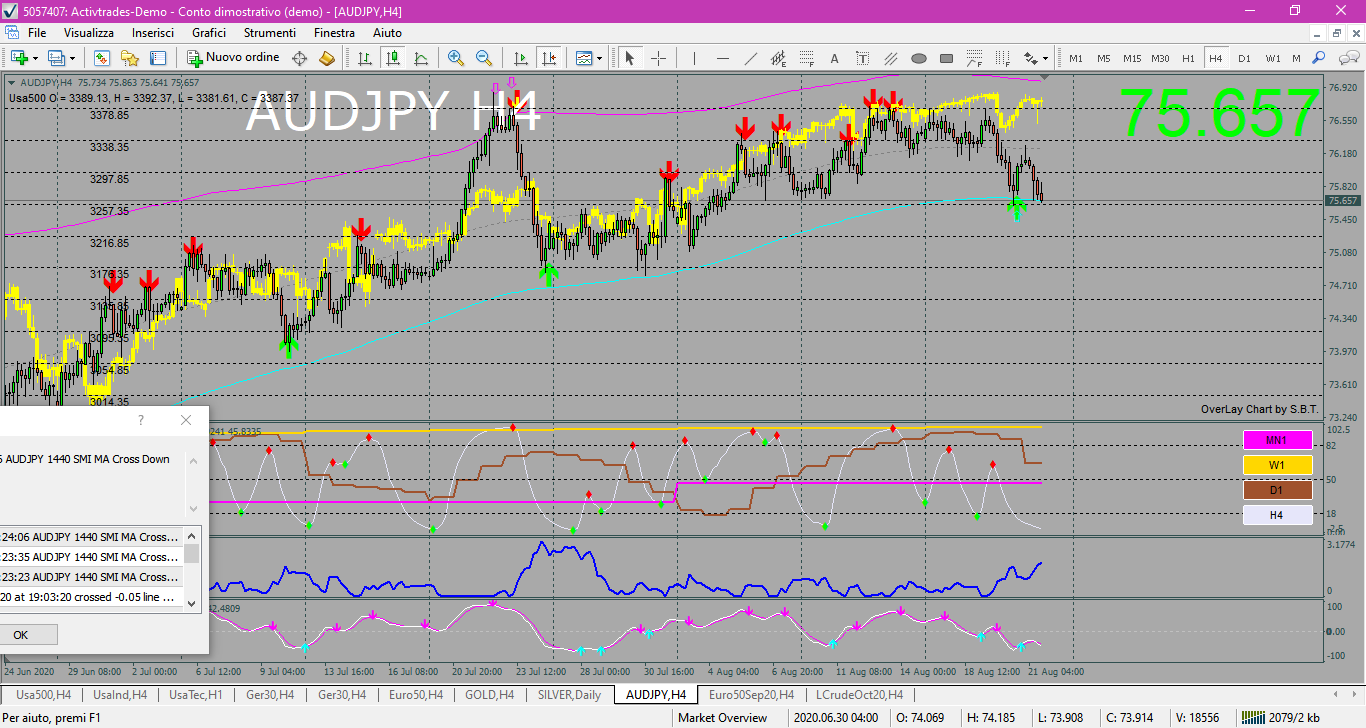The height and width of the screenshot is (728, 1366).
Task: Switch to candlestick chart mode
Action: 393,58
